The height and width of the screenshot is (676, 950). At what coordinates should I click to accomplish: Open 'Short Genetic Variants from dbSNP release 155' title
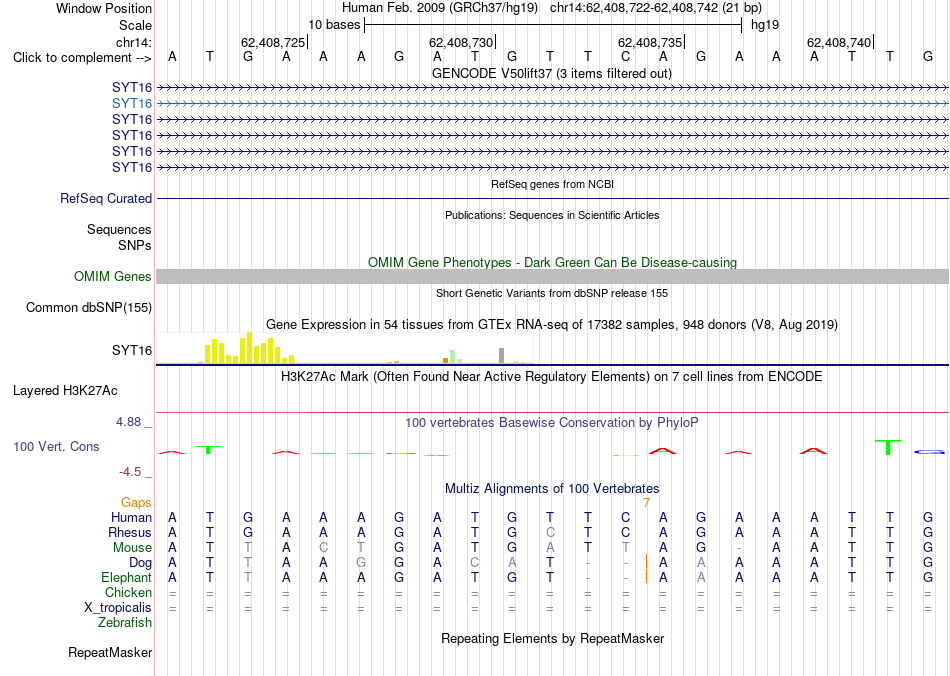[552, 293]
